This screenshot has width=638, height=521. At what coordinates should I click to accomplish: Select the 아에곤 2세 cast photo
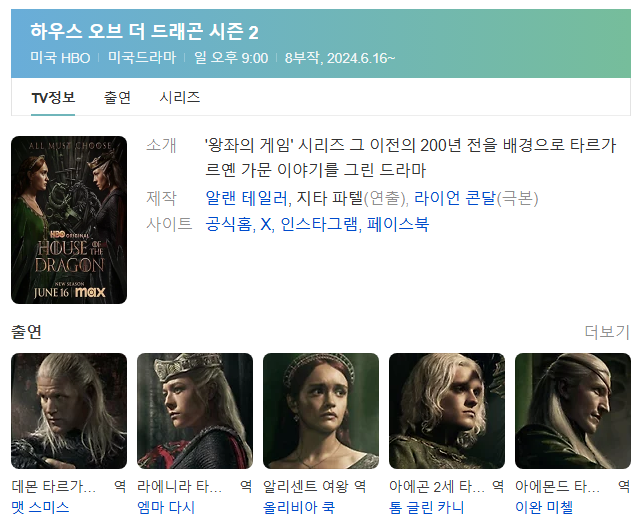pyautogui.click(x=447, y=411)
